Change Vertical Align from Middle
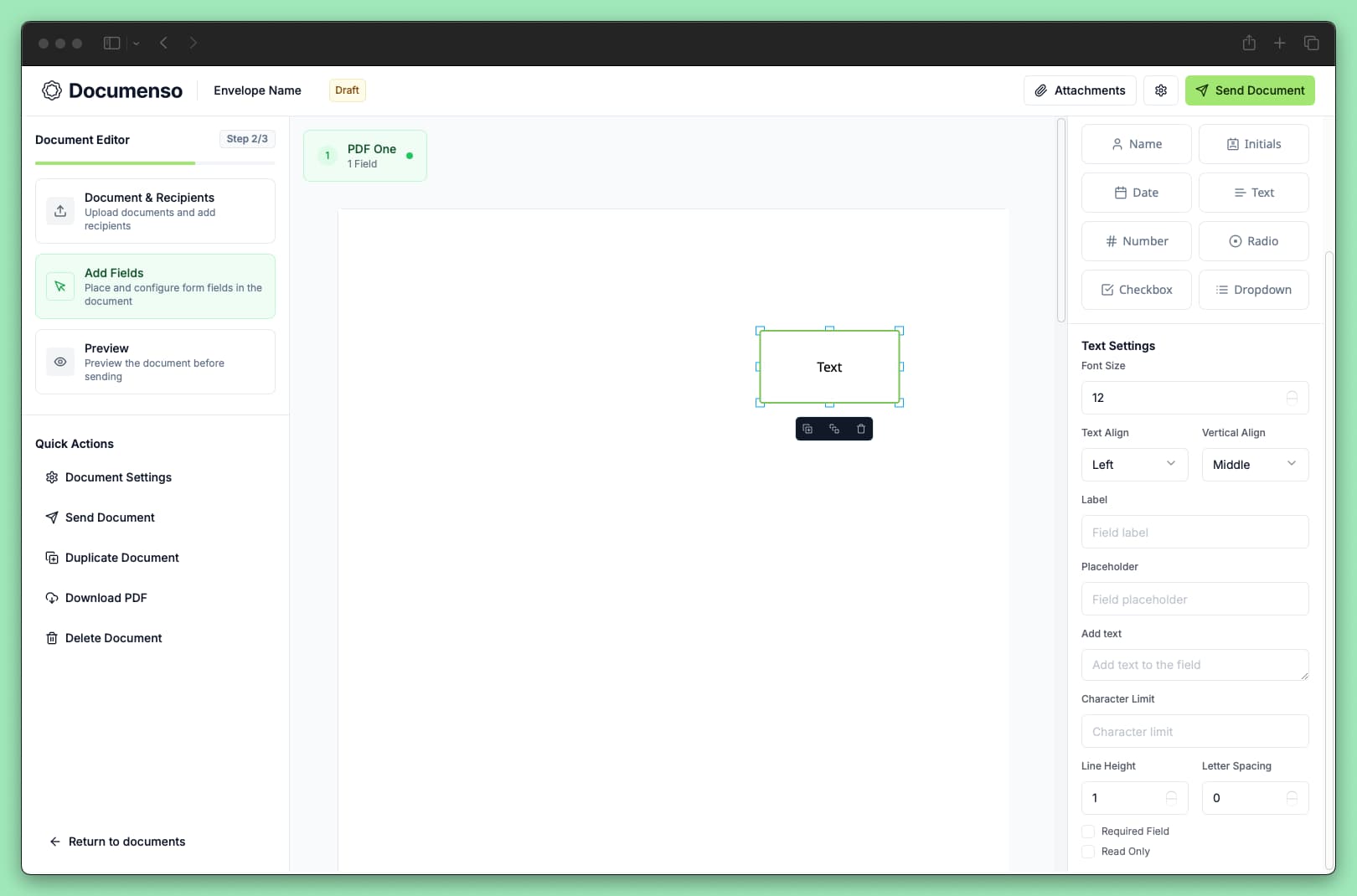The height and width of the screenshot is (896, 1357). point(1255,464)
